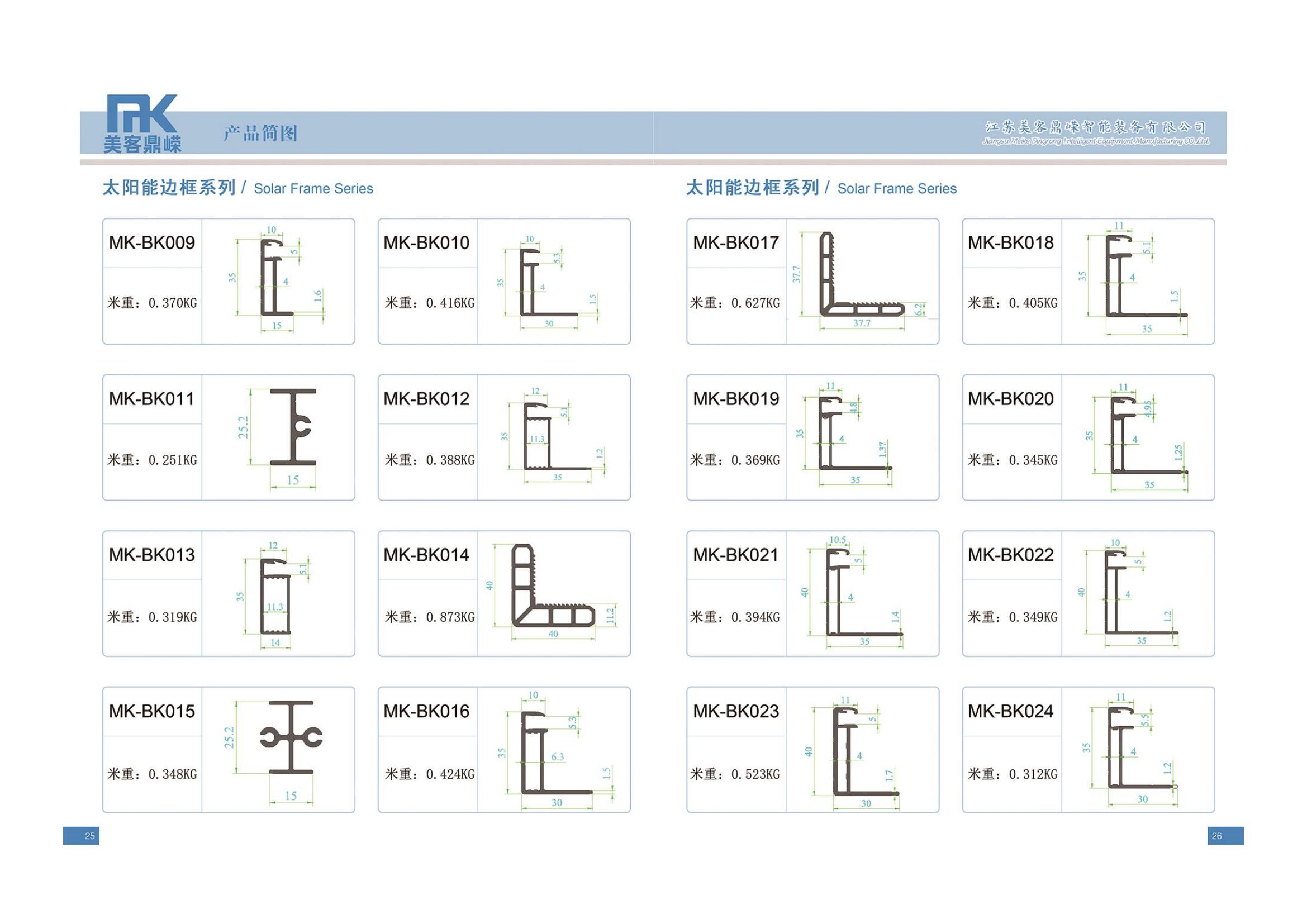Select the MK-BK016 profile drawing
1307x924 pixels.
557,750
